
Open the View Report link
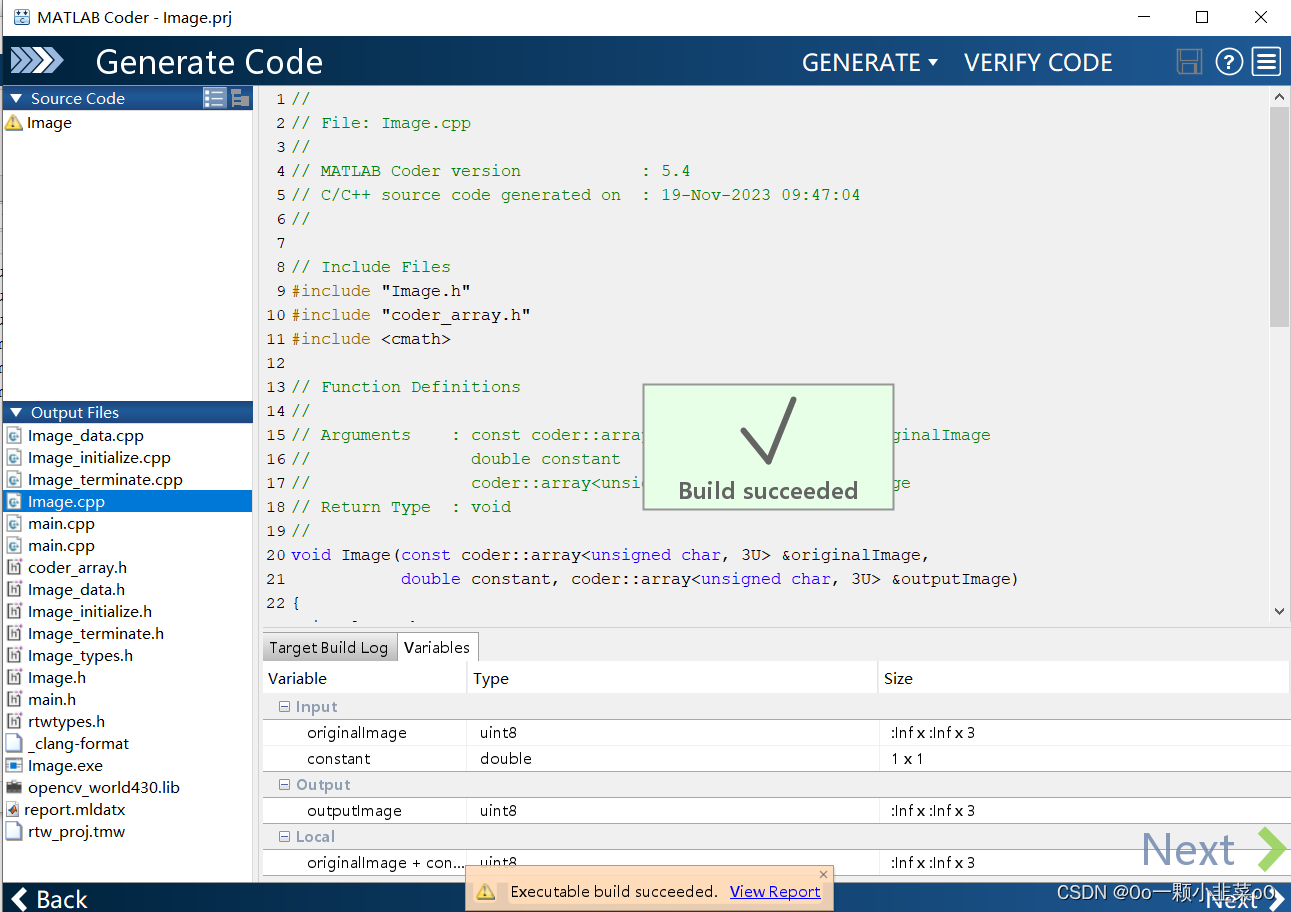pos(775,892)
